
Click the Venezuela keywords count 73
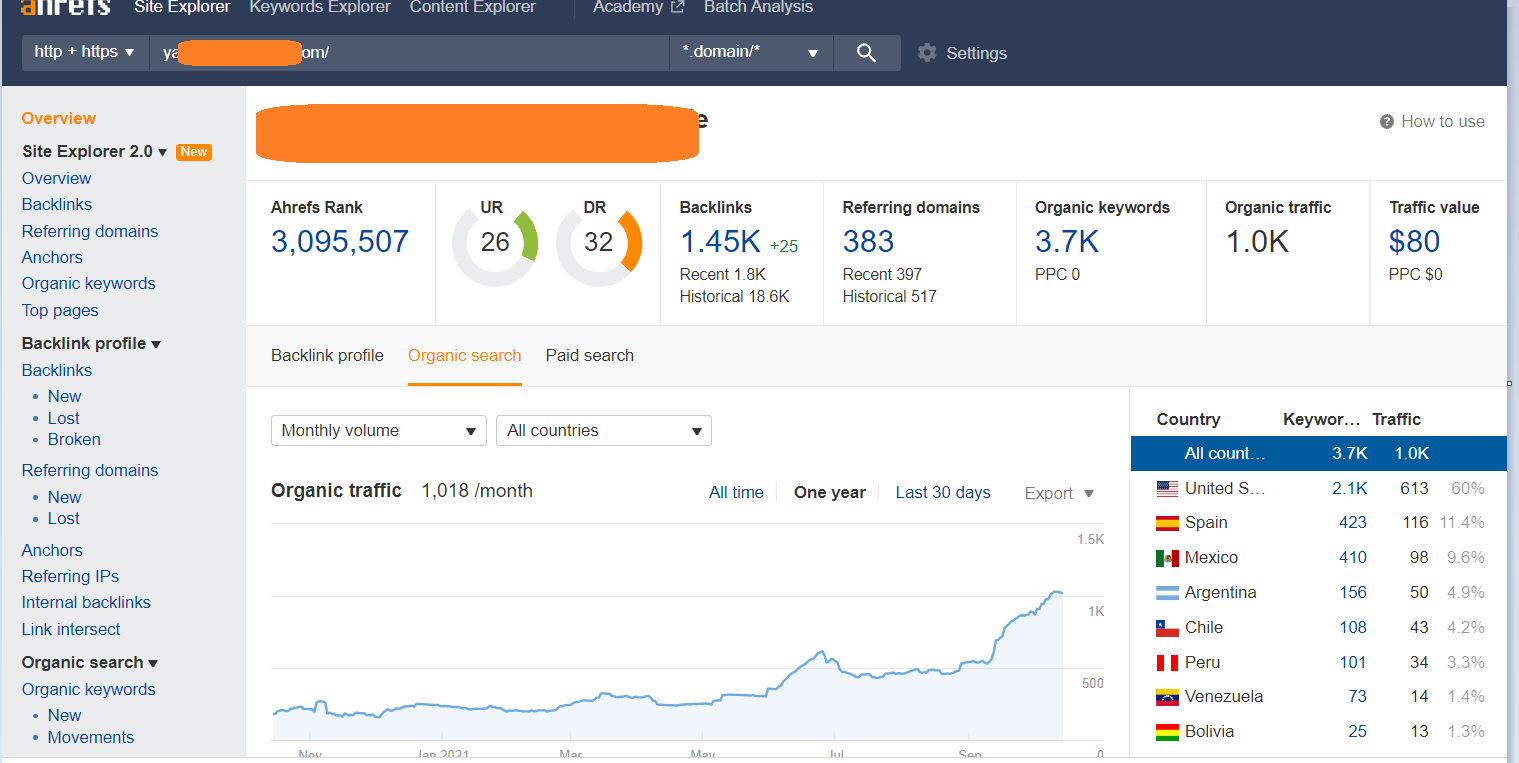tap(1357, 697)
